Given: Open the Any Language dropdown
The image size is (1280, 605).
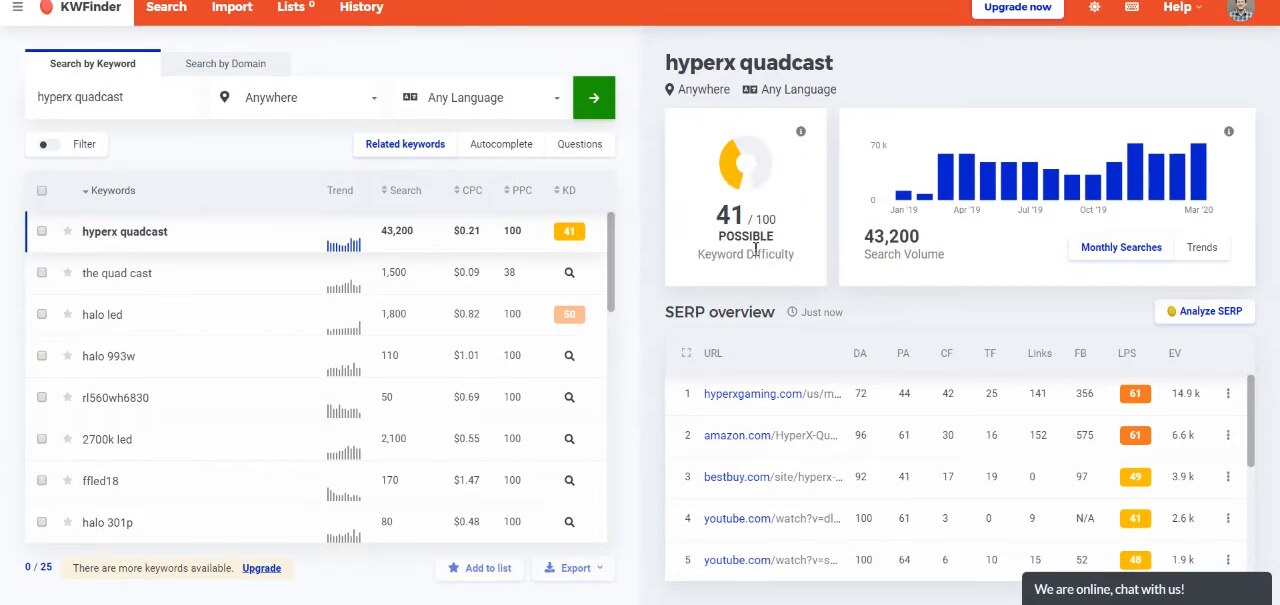Looking at the screenshot, I should coord(481,98).
